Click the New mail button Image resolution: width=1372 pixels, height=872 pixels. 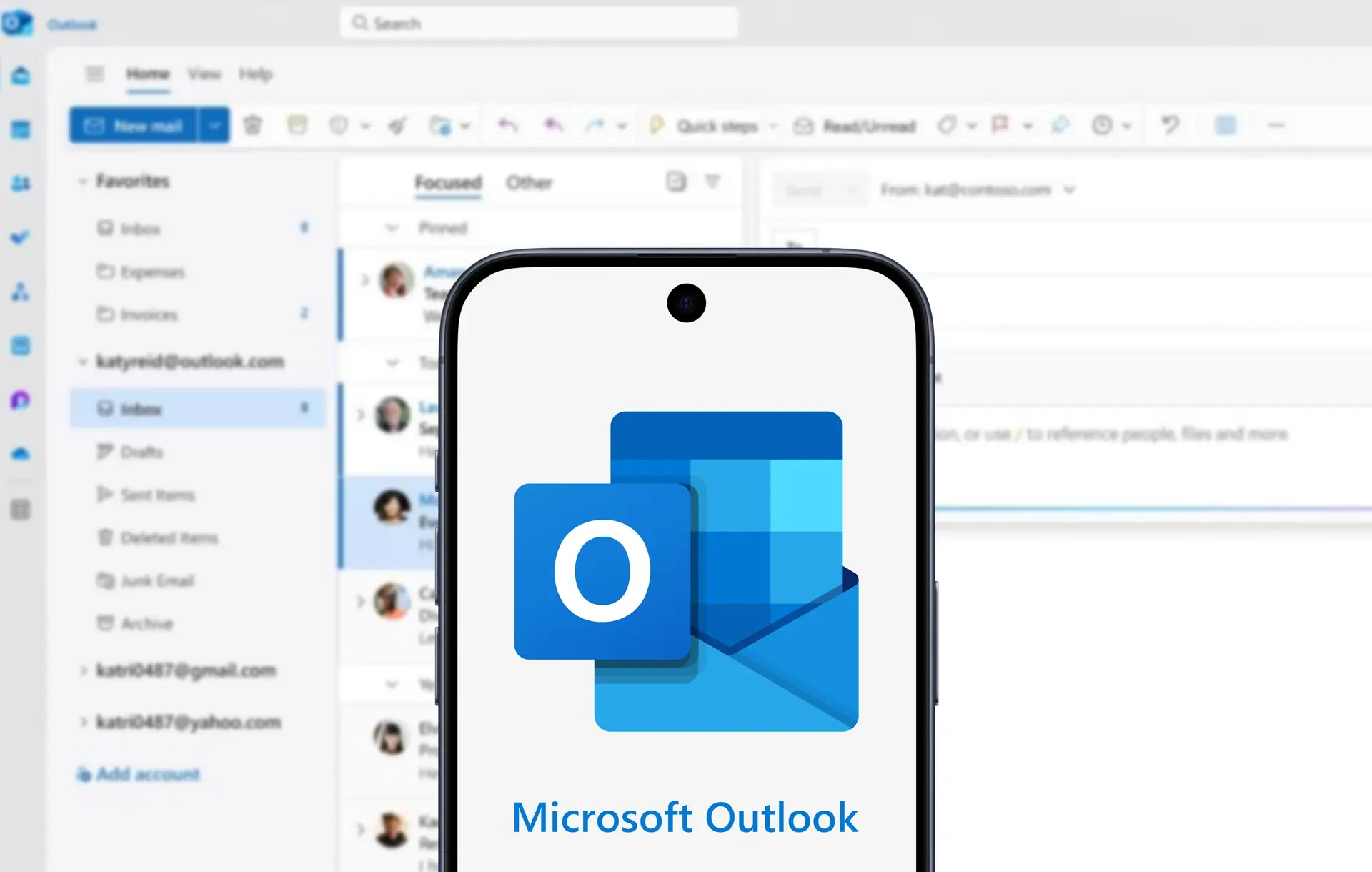(133, 126)
